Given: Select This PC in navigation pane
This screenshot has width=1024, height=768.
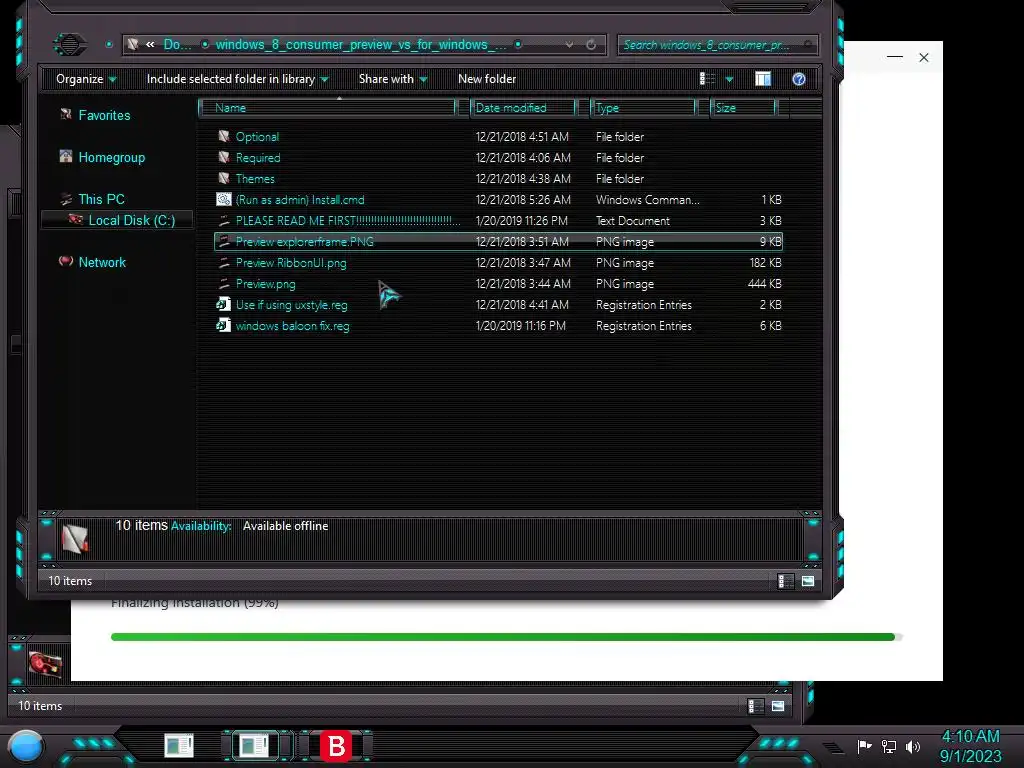Looking at the screenshot, I should click(x=101, y=199).
